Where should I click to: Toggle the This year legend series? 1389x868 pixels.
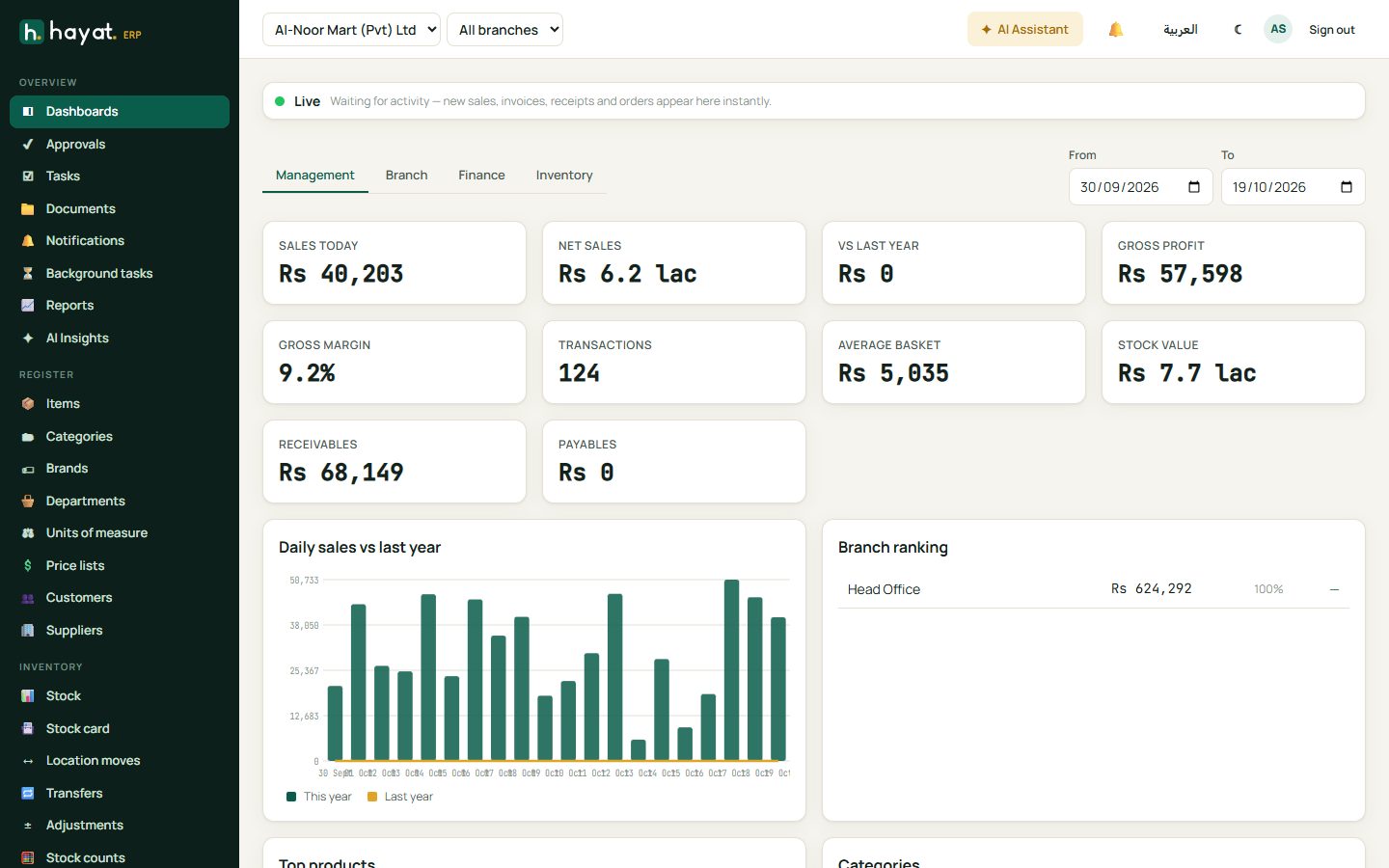coord(319,797)
